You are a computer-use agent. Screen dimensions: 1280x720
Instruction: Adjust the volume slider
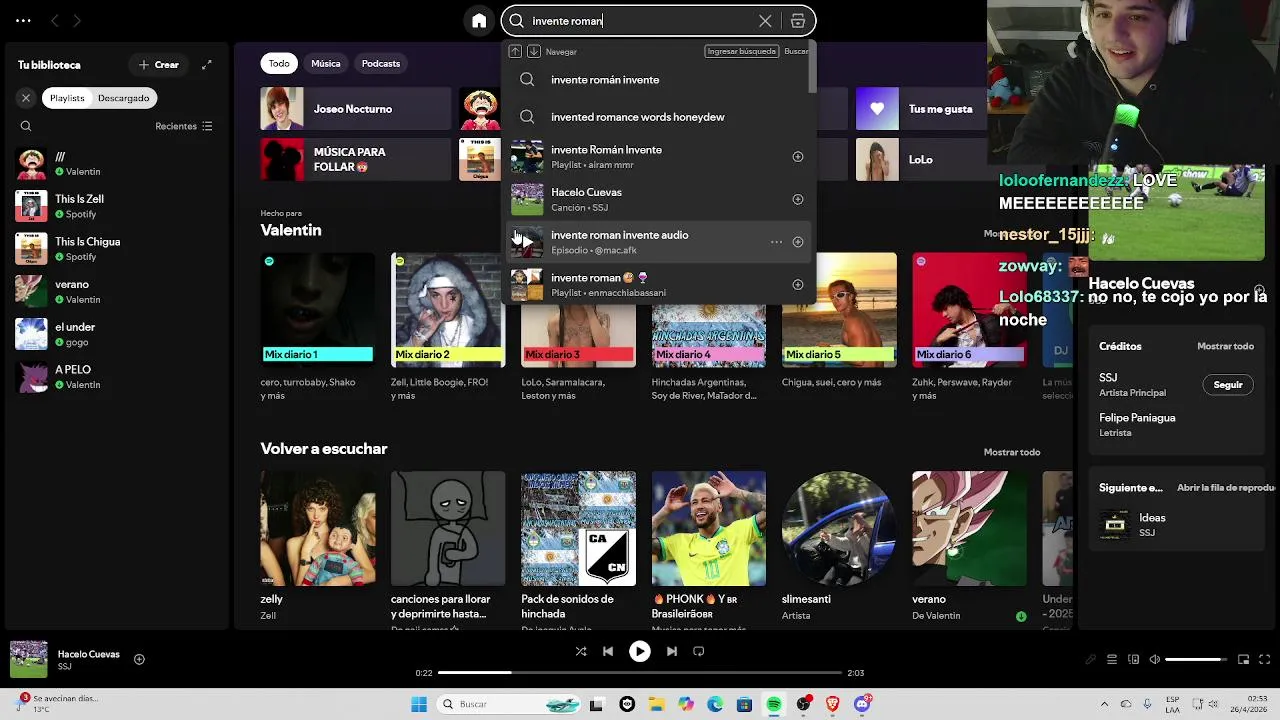coord(1197,660)
